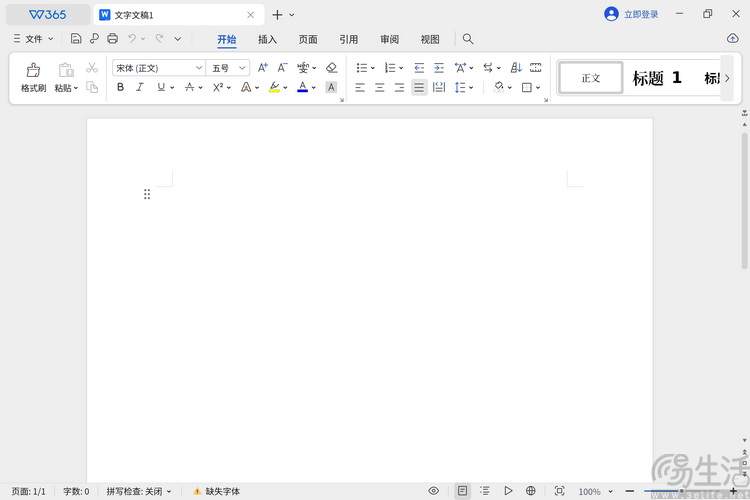Screen dimensions: 750x500
Task: Switch to web layout globe icon
Action: coord(531,491)
